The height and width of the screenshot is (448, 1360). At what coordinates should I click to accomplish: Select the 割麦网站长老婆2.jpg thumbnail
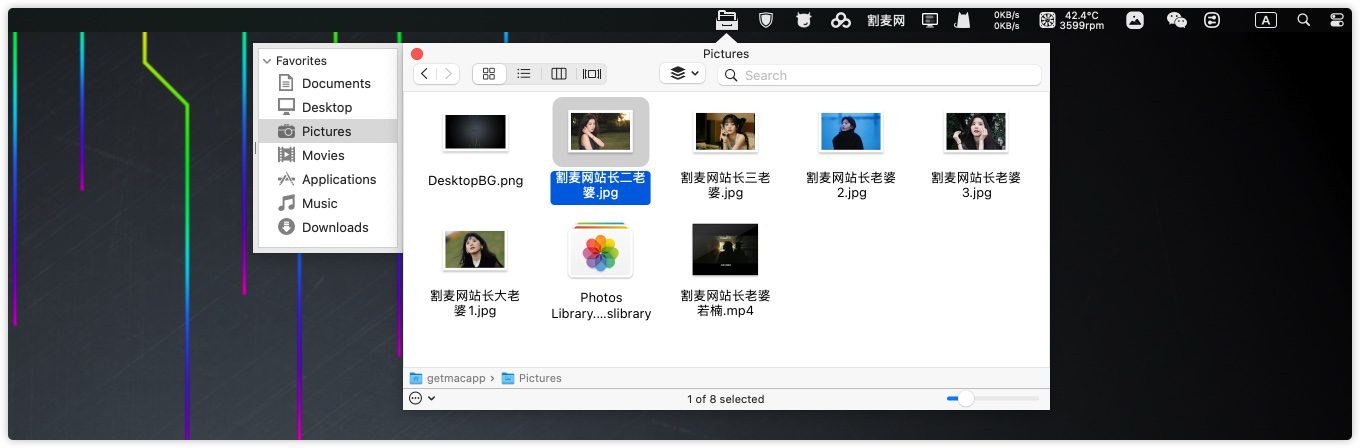coord(851,131)
